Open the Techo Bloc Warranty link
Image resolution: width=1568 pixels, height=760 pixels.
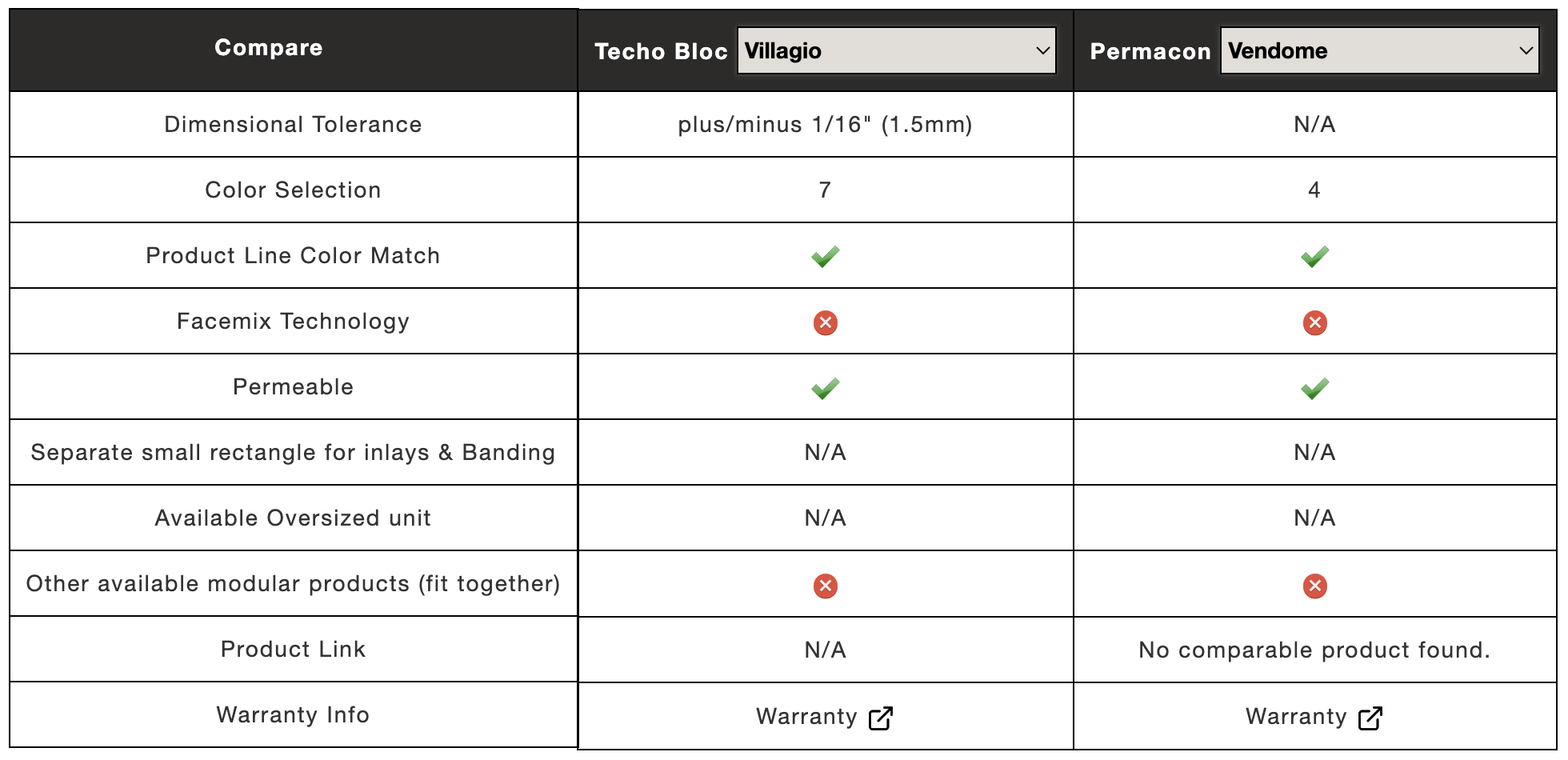tap(825, 717)
